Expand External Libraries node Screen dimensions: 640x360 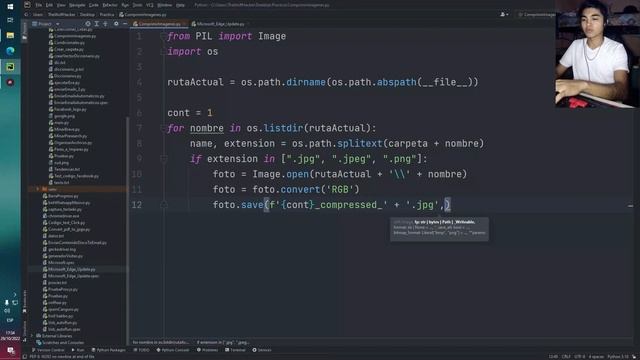click(32, 336)
